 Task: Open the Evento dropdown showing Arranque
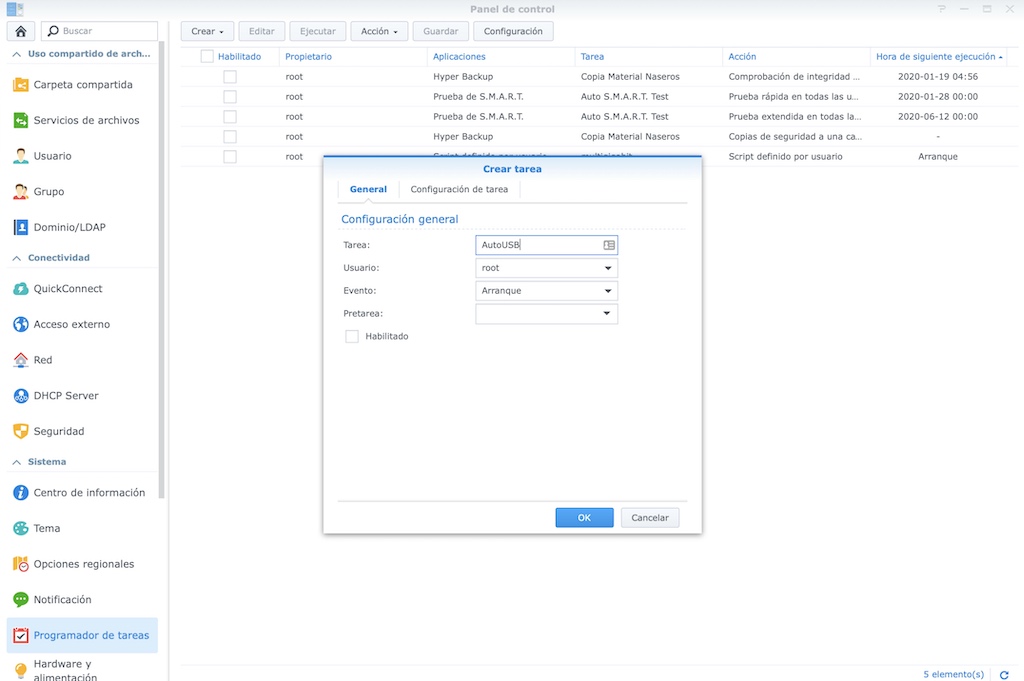click(x=546, y=290)
